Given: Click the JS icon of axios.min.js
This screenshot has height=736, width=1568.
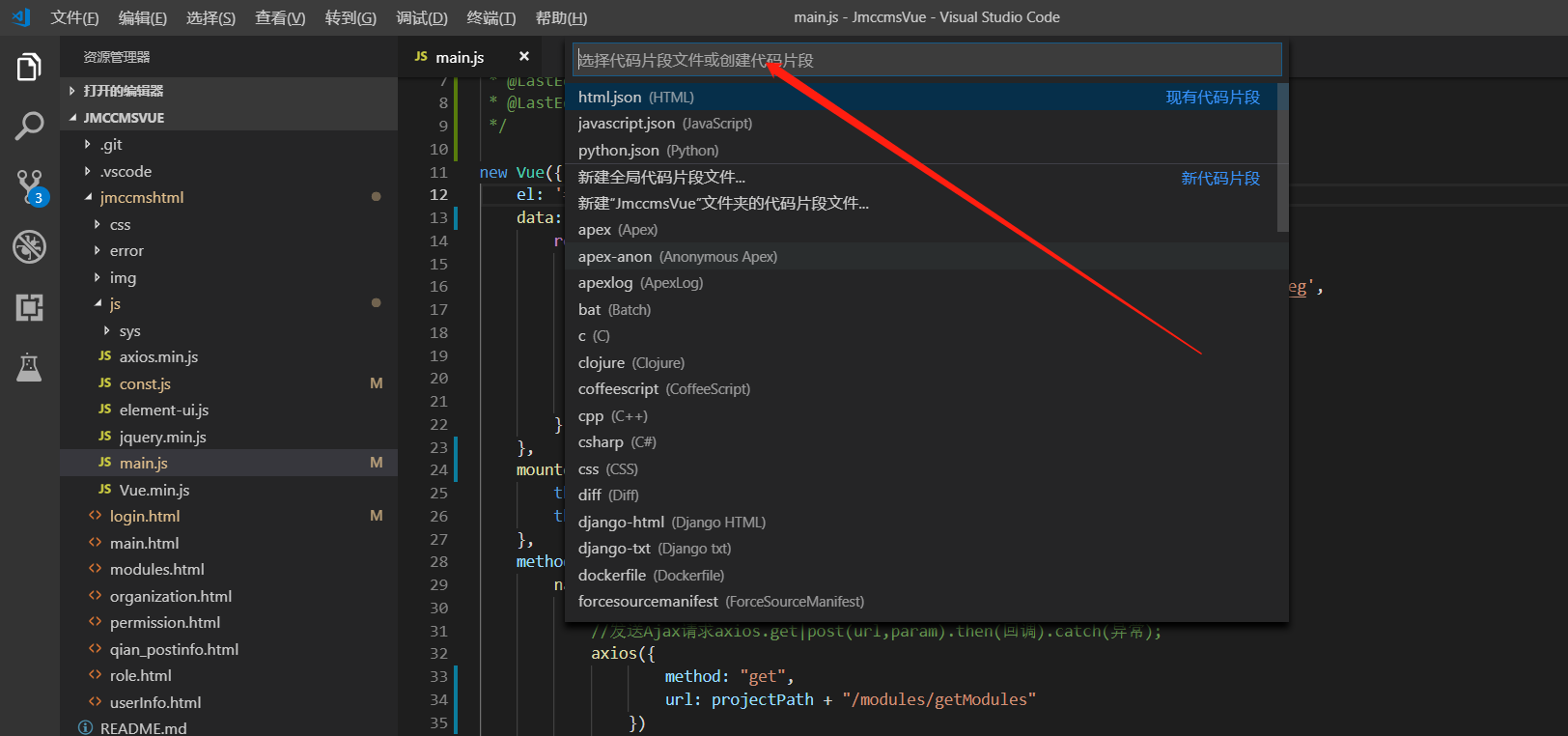Looking at the screenshot, I should click(x=105, y=356).
